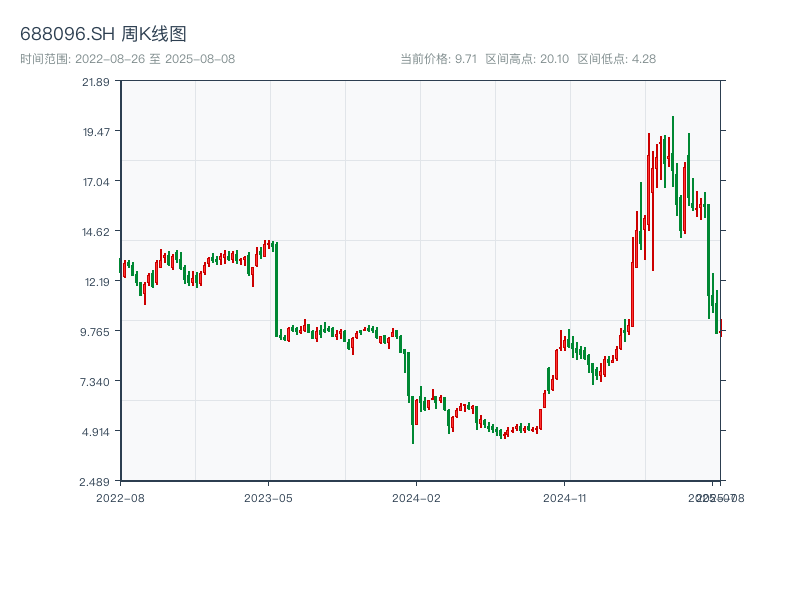Viewport: 800px width, 600px height.
Task: Select the 2023-05 date tick on the x-axis
Action: coord(268,497)
